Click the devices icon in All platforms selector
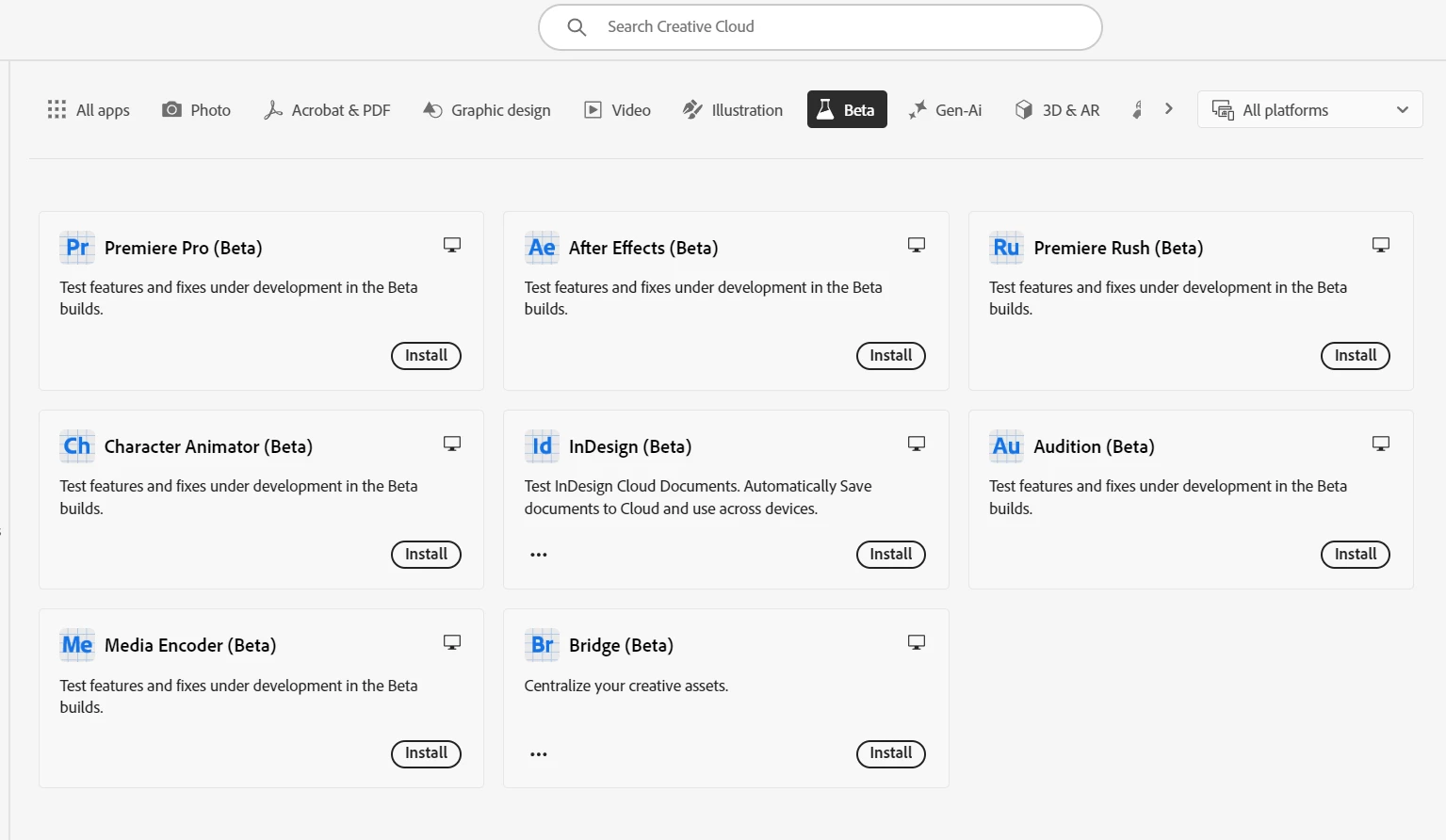This screenshot has width=1446, height=840. (1223, 110)
